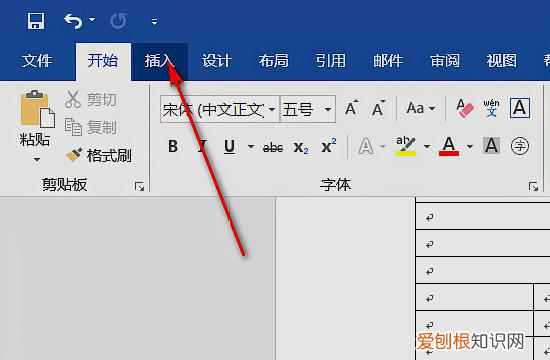Switch to the 审阅 ribbon tab

tap(445, 61)
